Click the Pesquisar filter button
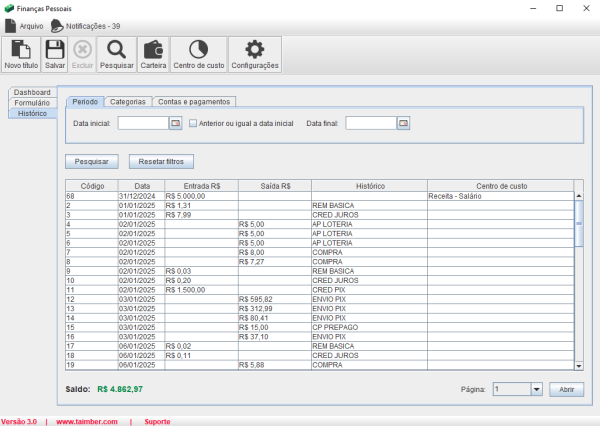 [x=91, y=162]
